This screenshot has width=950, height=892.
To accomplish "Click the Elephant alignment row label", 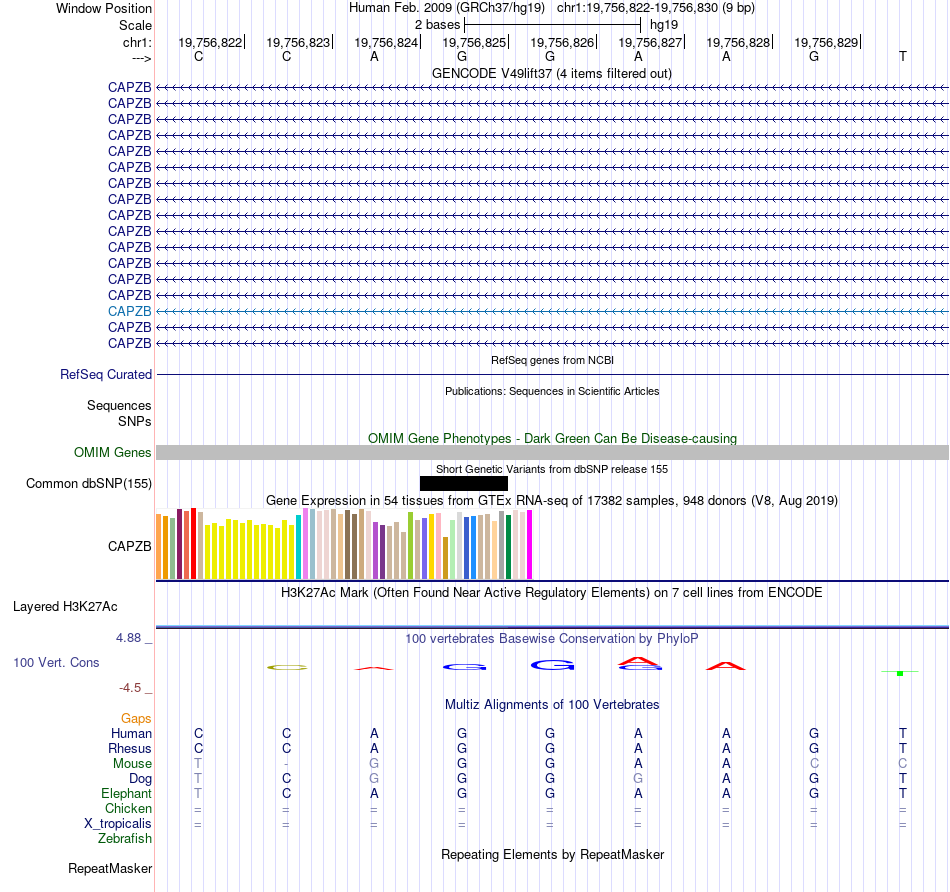I will point(126,793).
